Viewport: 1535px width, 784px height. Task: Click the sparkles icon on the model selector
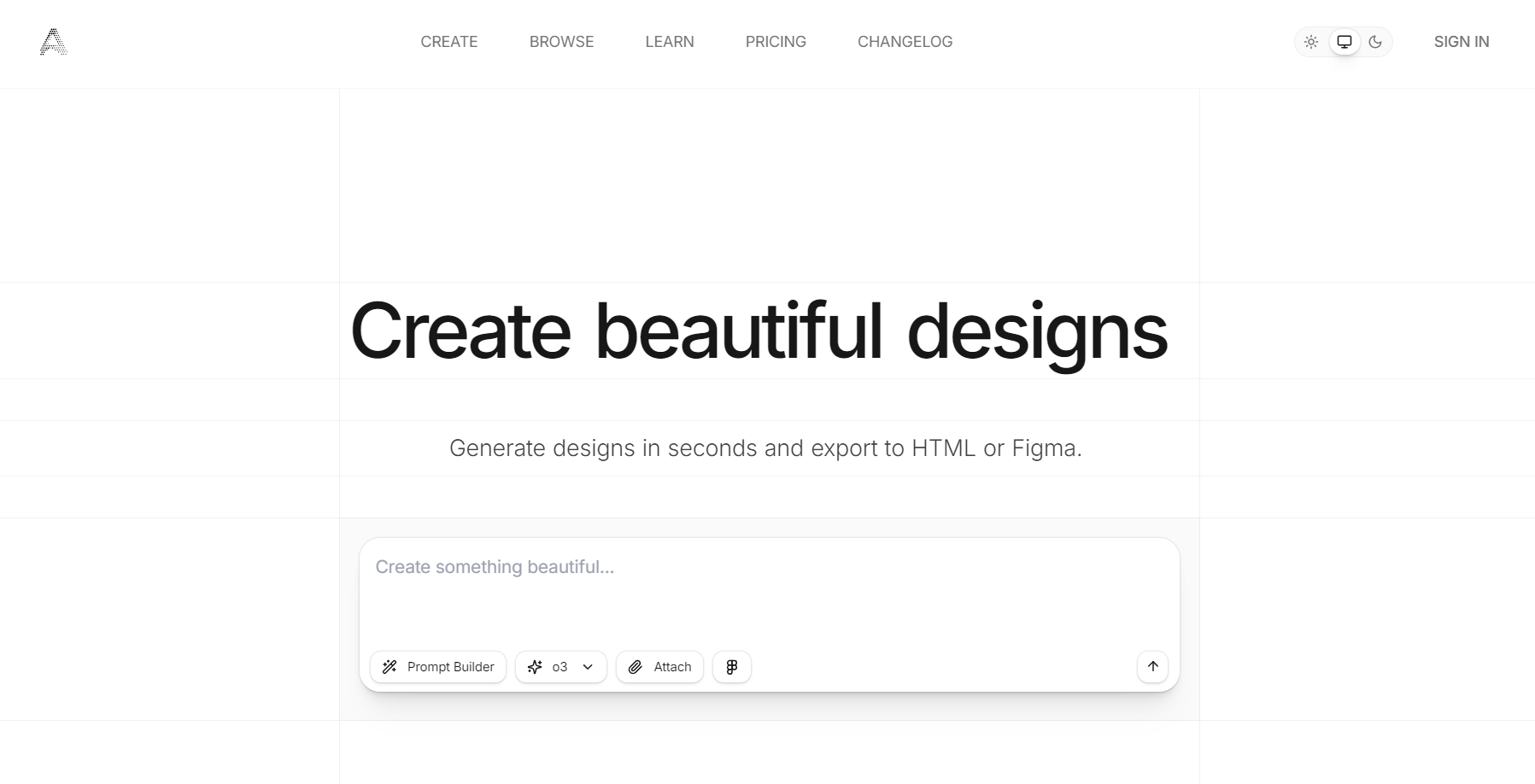pyautogui.click(x=535, y=667)
